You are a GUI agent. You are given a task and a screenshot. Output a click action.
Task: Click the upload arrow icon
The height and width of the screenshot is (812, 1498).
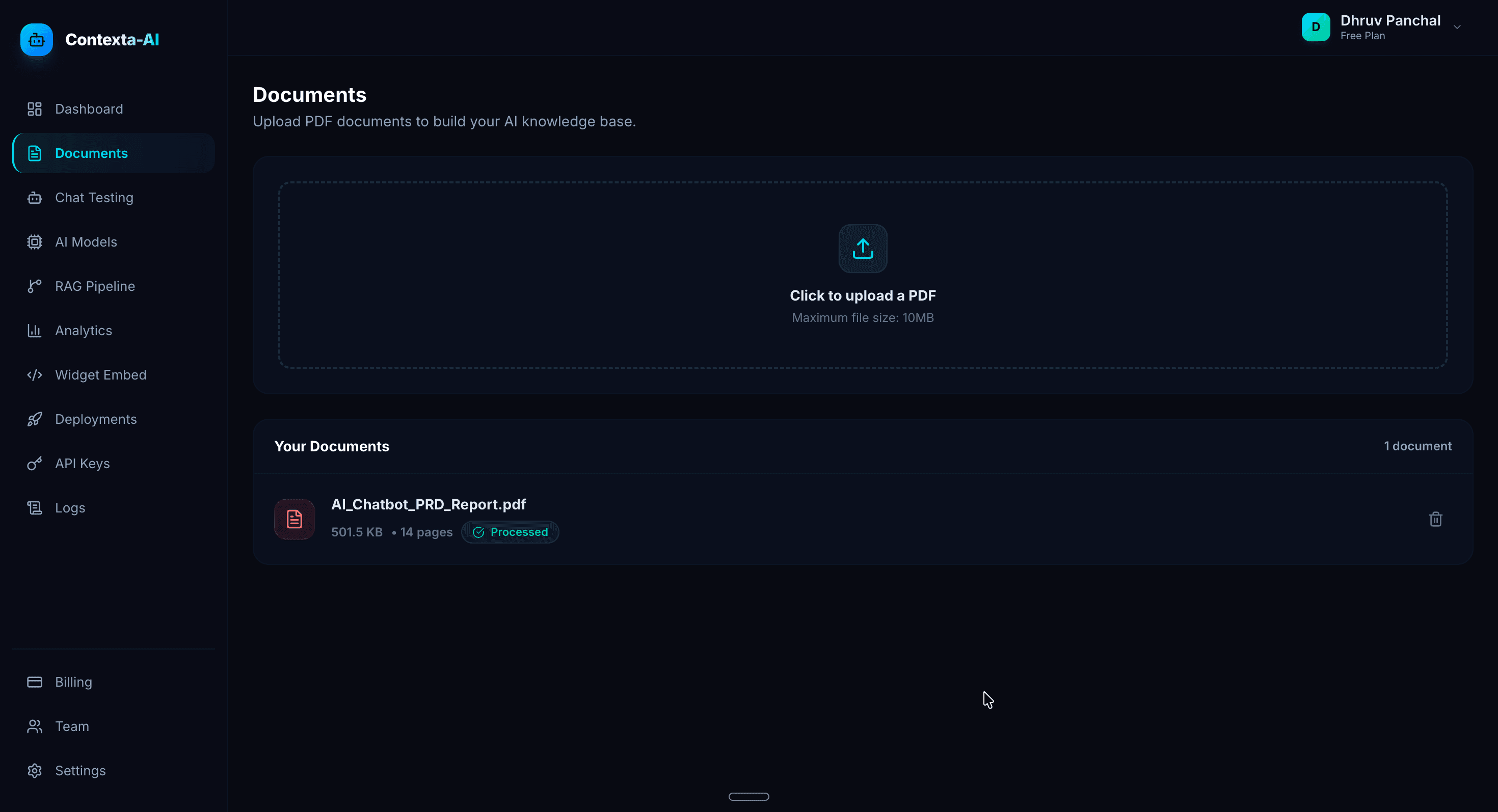tap(863, 249)
